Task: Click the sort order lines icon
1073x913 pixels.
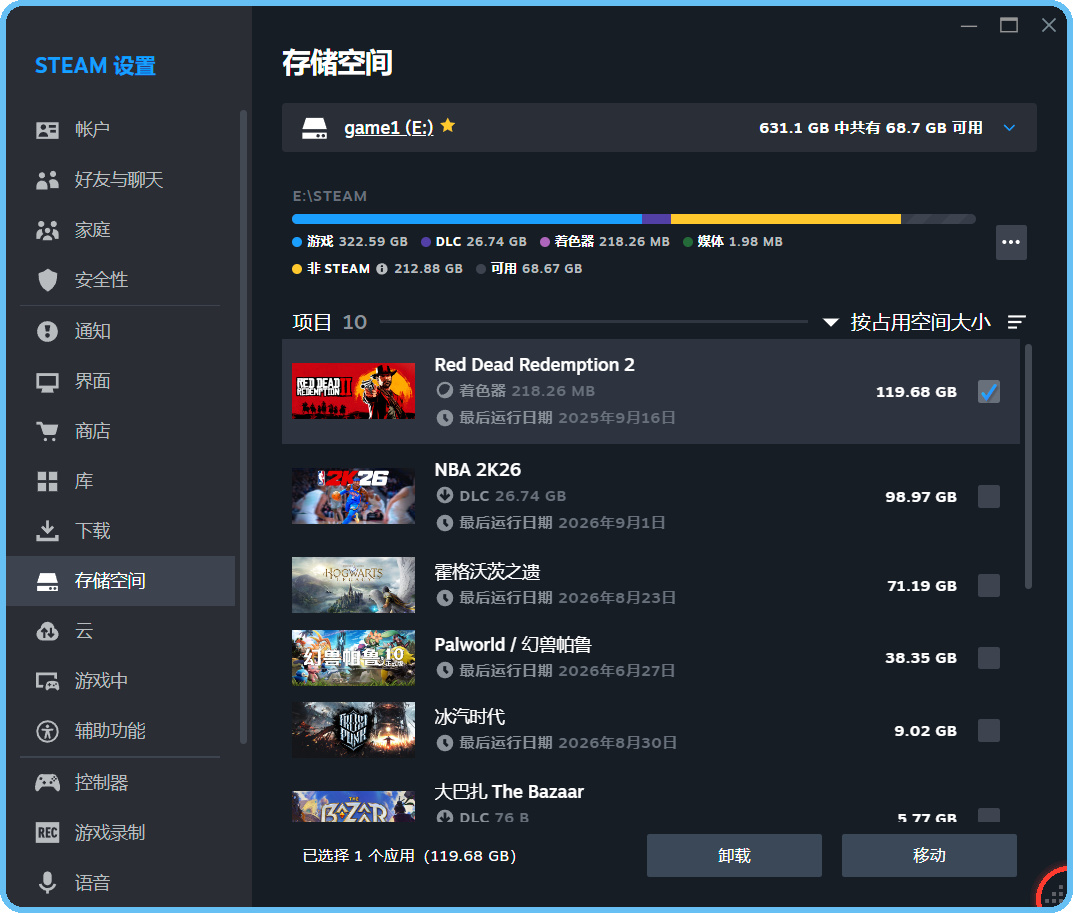Action: pyautogui.click(x=1016, y=322)
